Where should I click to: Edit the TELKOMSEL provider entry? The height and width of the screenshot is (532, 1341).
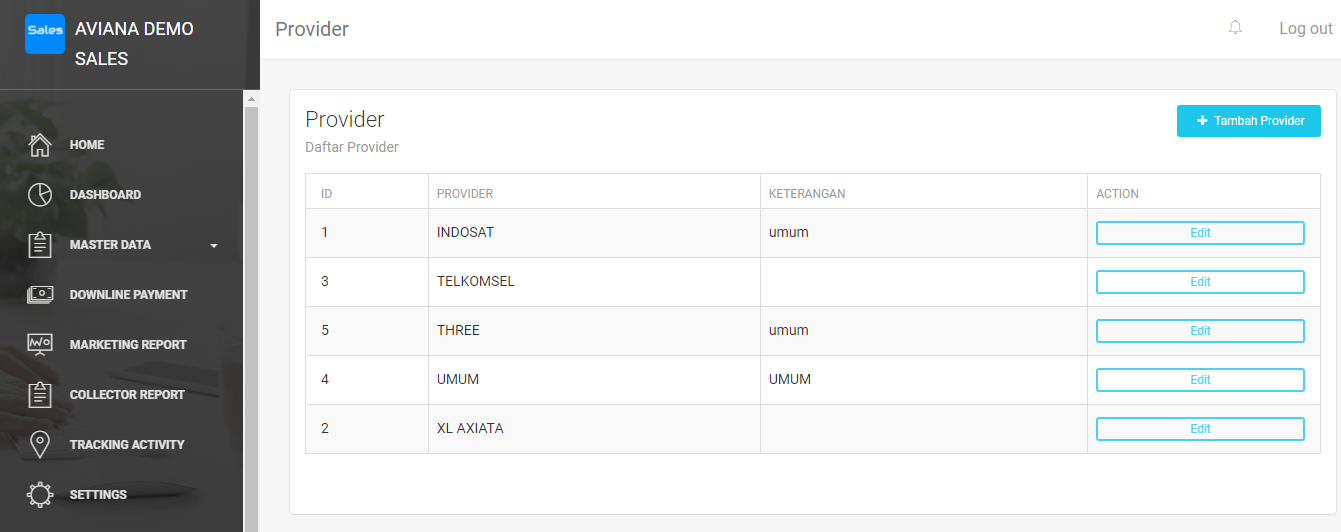click(x=1200, y=282)
